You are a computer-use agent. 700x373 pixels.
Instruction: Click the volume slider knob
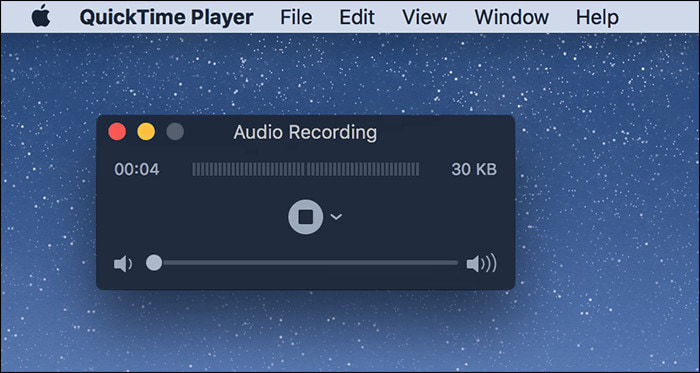point(154,262)
